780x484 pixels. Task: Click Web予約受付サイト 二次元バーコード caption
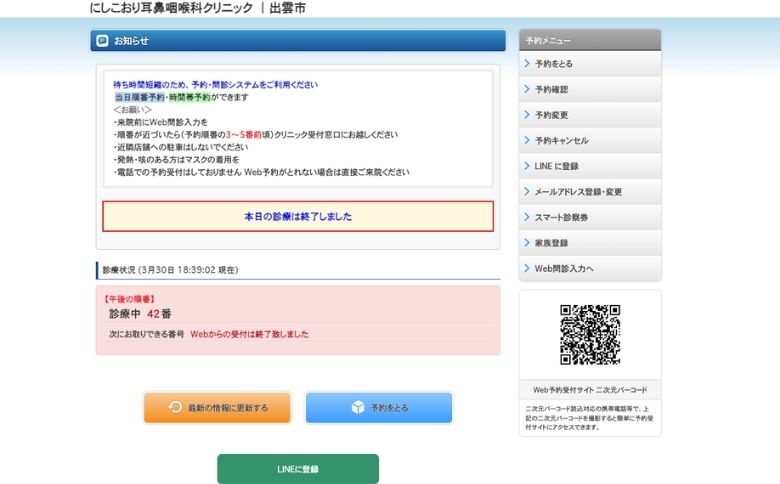(590, 390)
